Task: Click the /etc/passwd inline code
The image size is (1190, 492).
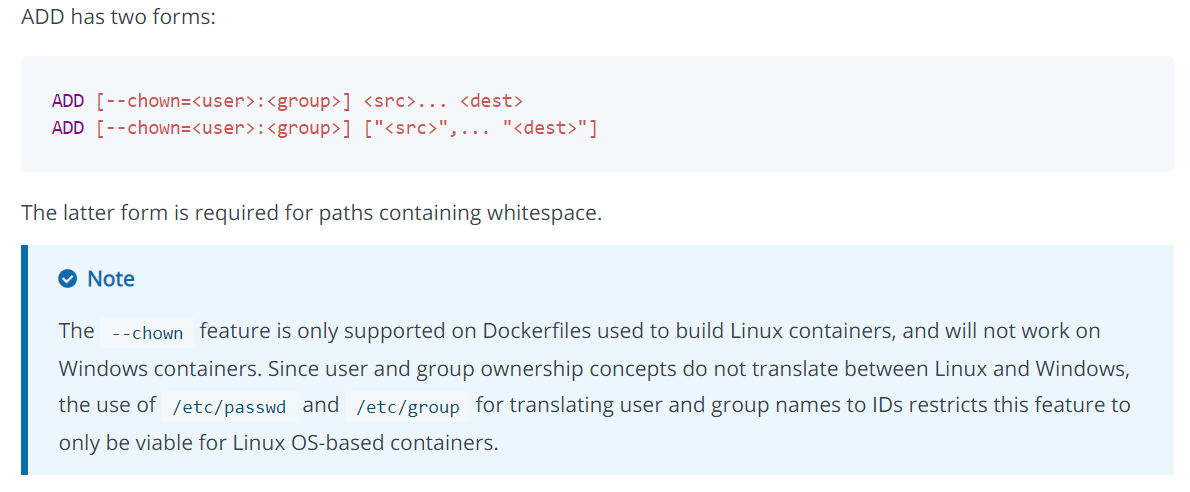Action: pos(229,407)
